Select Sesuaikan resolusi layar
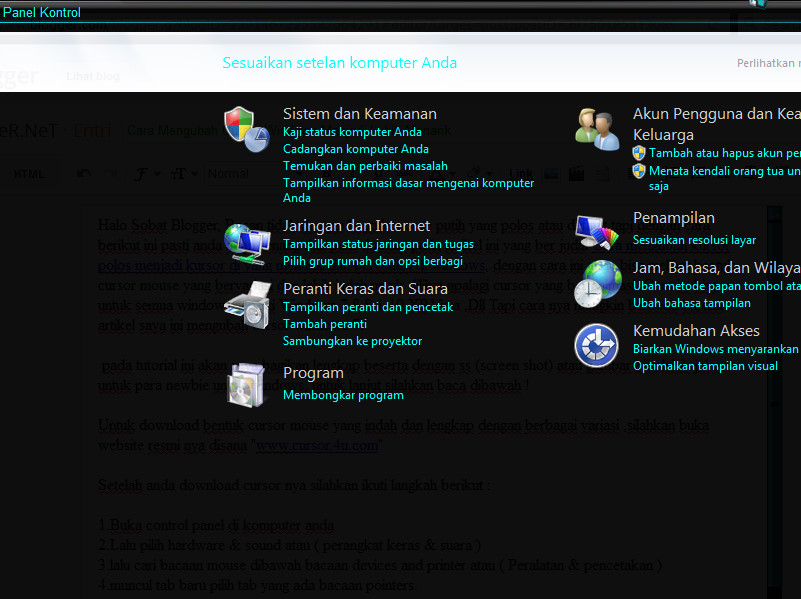Image resolution: width=801 pixels, height=599 pixels. pos(694,240)
